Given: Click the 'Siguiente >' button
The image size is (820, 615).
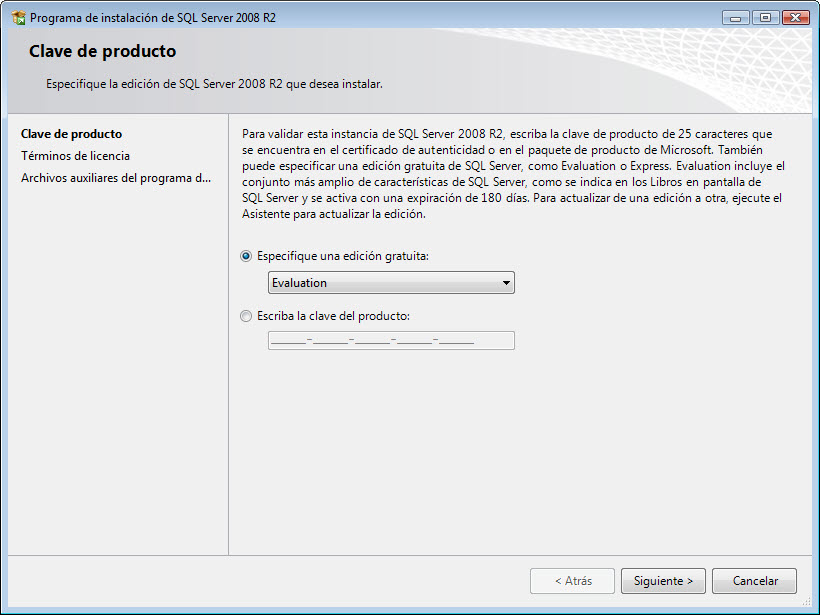Looking at the screenshot, I should tap(663, 581).
